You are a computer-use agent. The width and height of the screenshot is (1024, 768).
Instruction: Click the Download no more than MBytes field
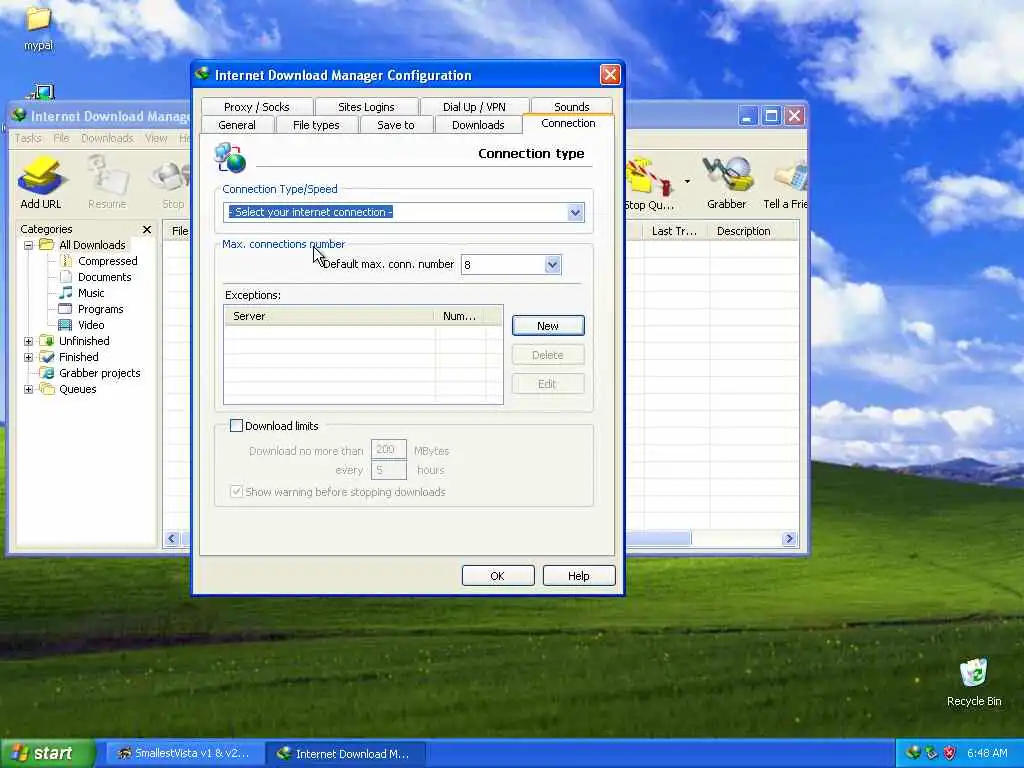point(389,450)
